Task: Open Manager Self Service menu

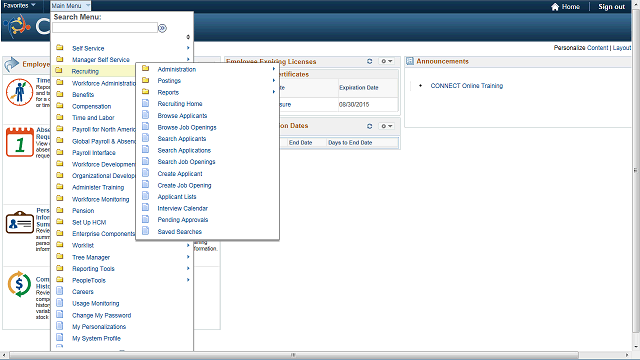Action: tap(100, 60)
